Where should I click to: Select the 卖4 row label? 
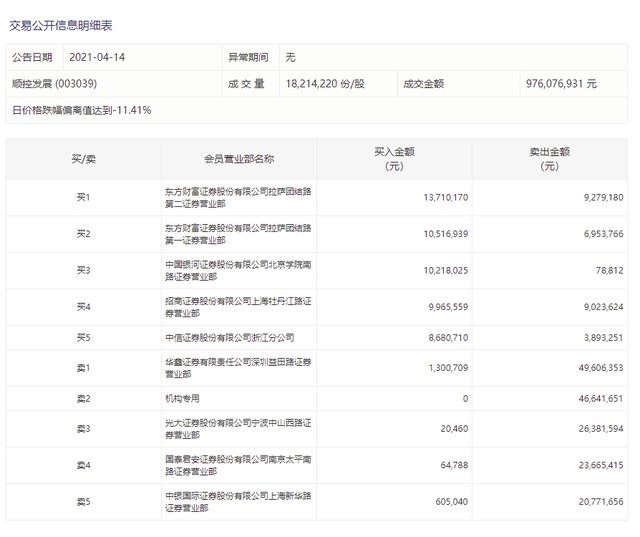pos(83,465)
